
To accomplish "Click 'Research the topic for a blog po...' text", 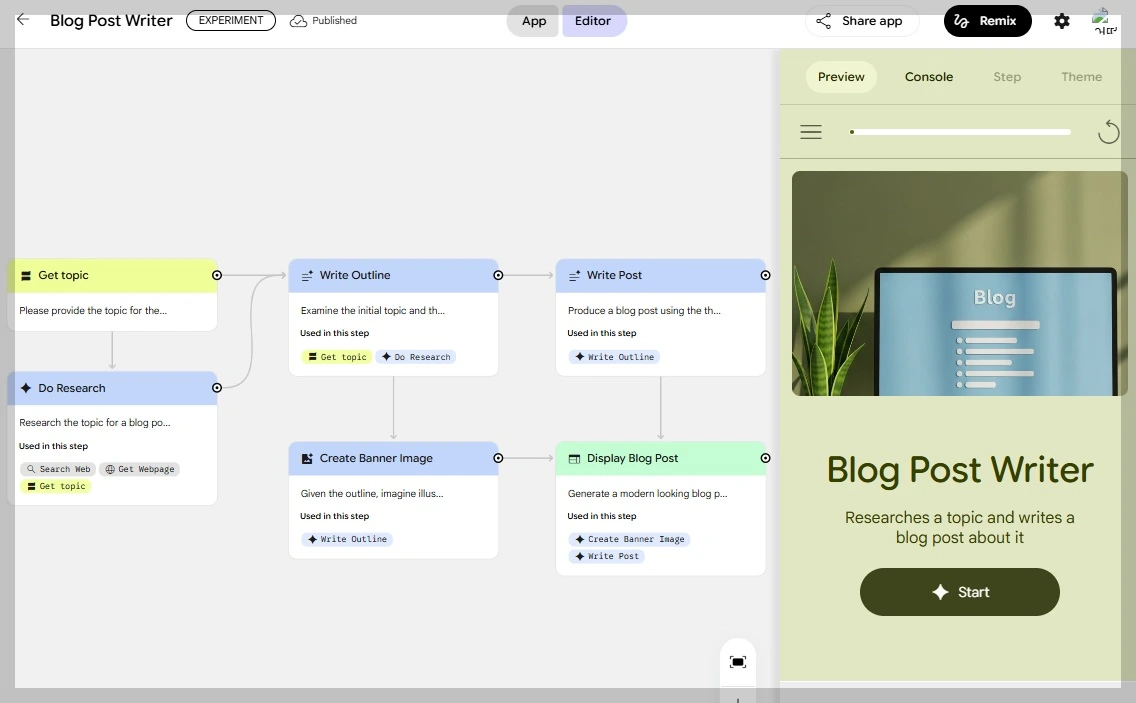I will point(94,423).
